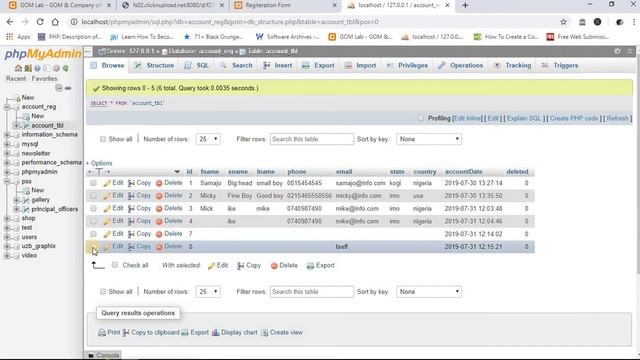This screenshot has height=360, width=640.
Task: Collapse the pss database node
Action: point(7,181)
